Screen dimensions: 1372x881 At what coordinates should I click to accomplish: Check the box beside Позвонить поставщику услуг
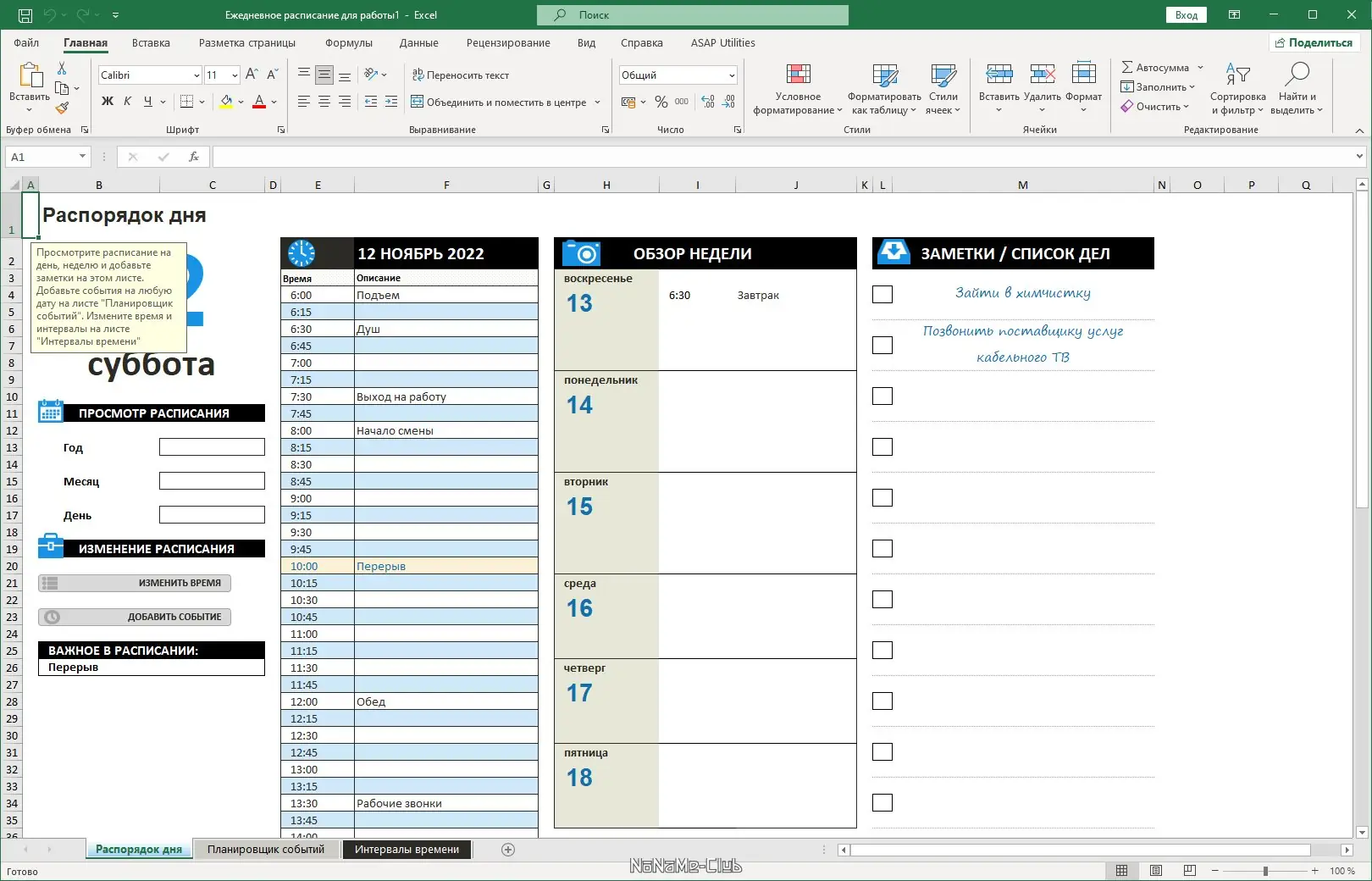[882, 345]
